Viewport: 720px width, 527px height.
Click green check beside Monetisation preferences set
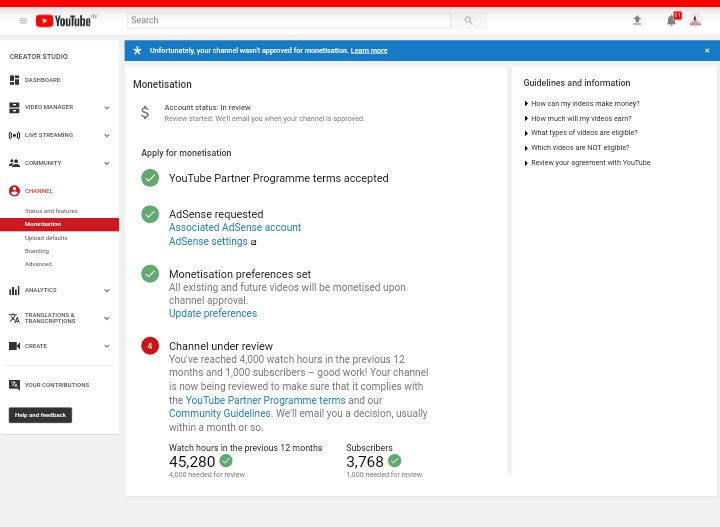(x=150, y=274)
